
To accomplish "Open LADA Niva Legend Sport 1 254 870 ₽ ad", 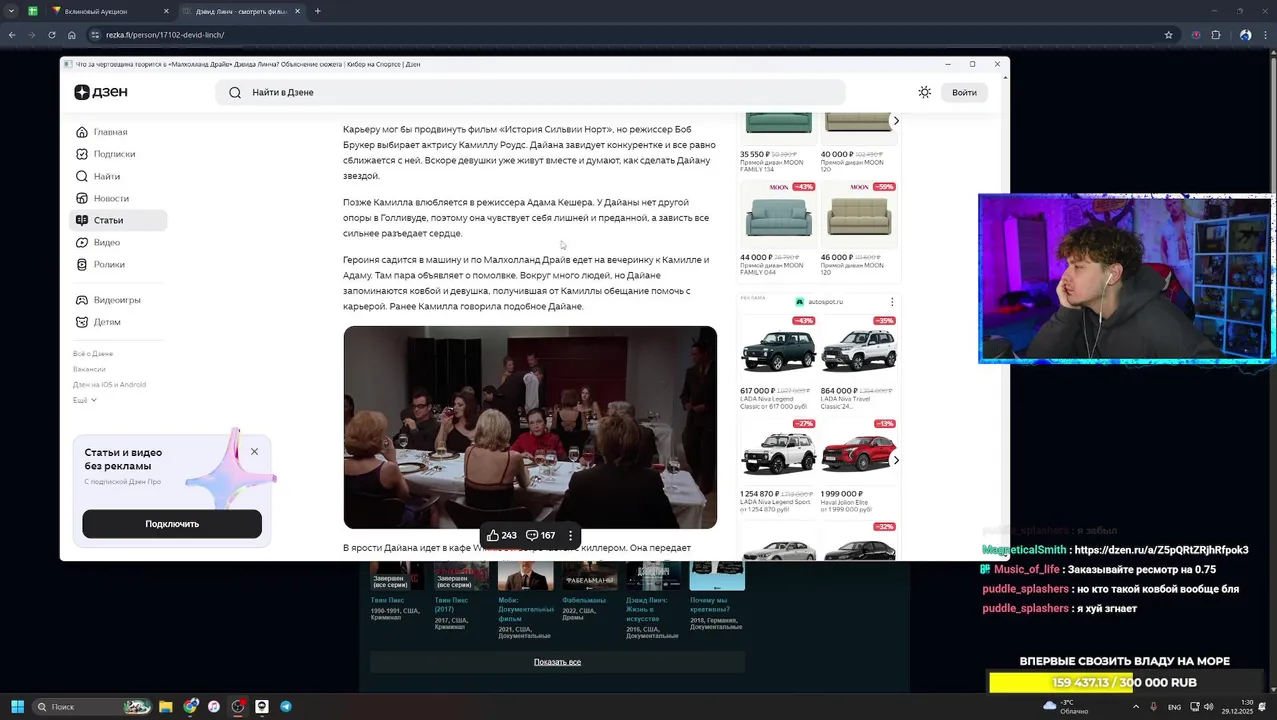I will [x=778, y=466].
